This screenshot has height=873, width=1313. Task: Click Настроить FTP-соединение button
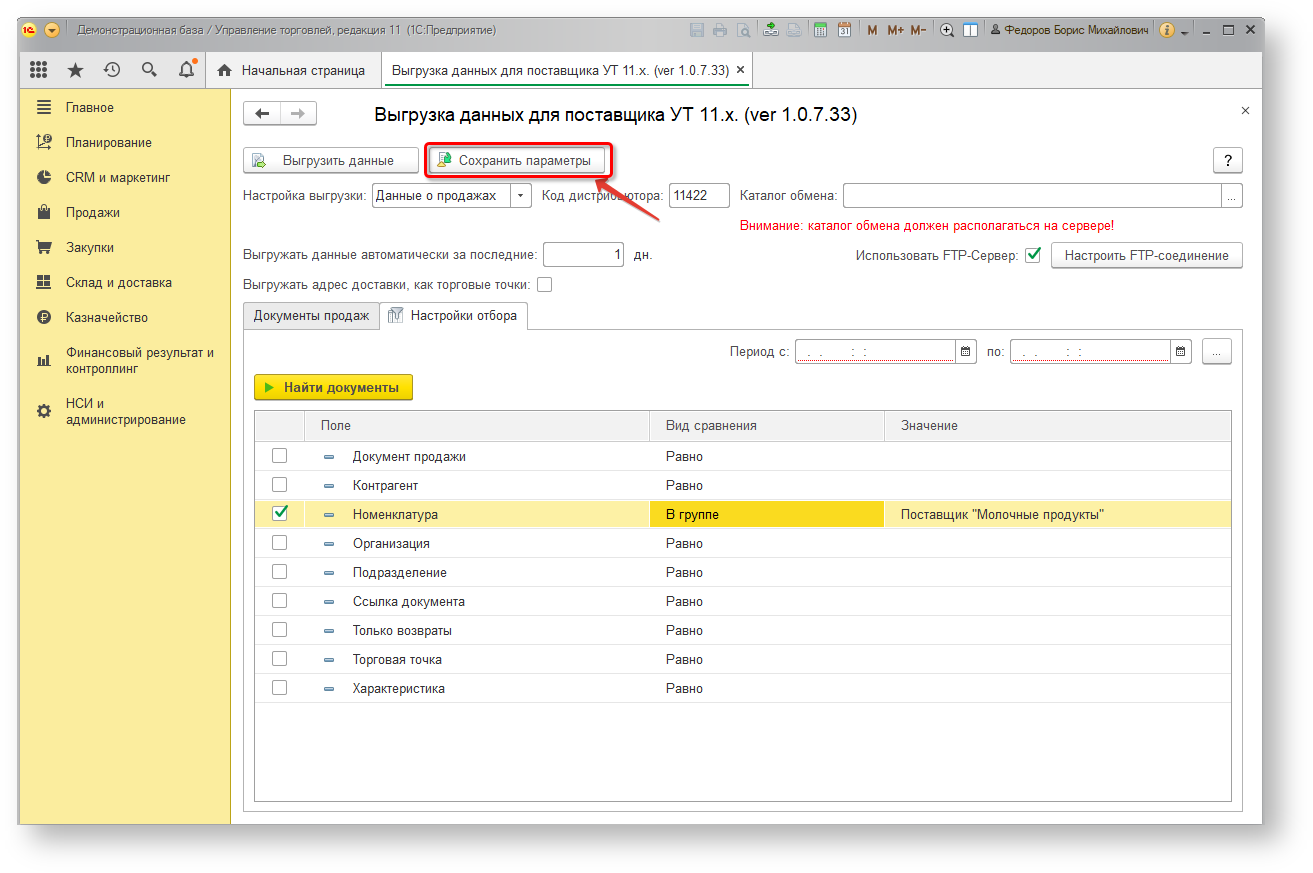click(x=1146, y=255)
